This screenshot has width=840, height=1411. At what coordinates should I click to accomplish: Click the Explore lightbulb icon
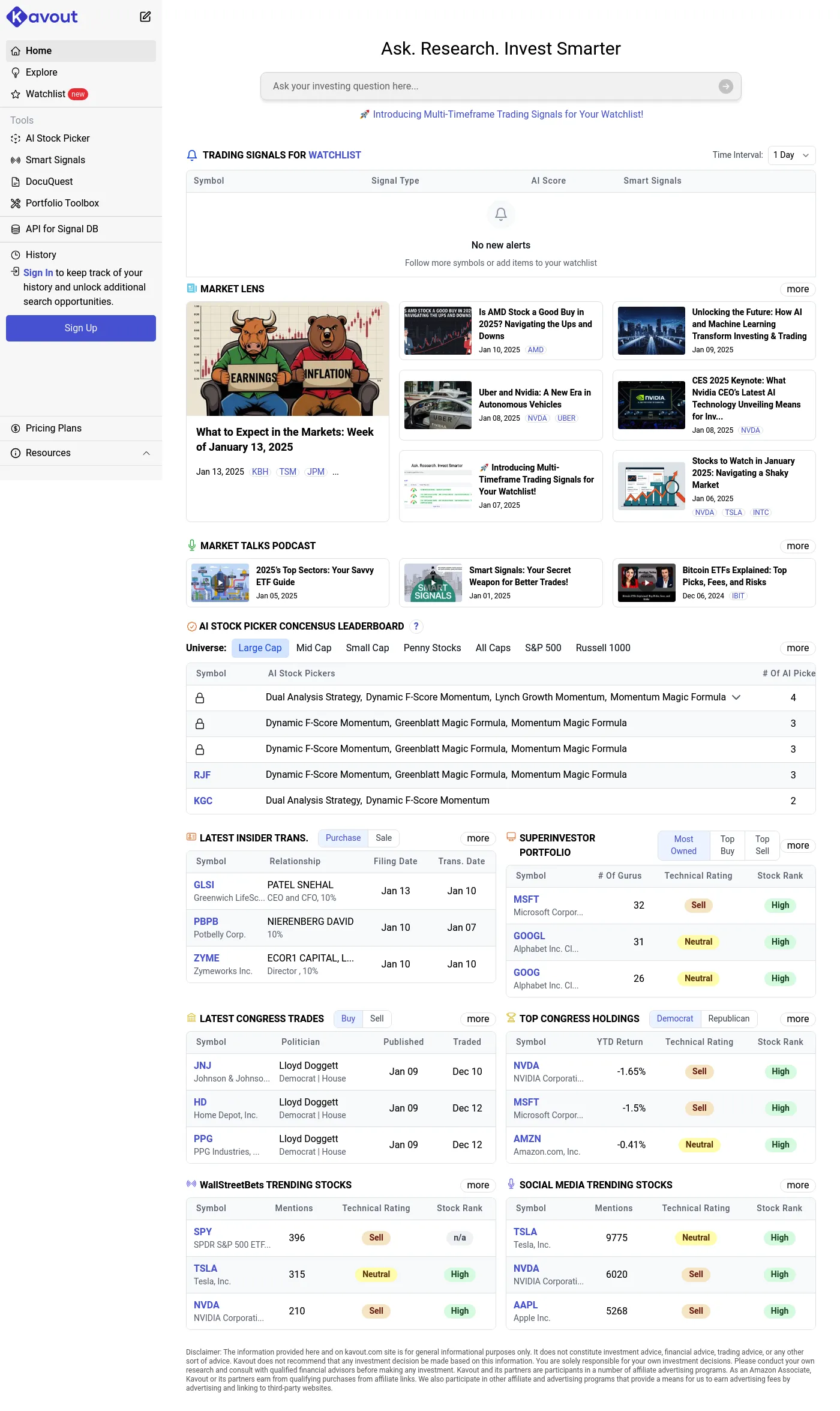pos(16,73)
